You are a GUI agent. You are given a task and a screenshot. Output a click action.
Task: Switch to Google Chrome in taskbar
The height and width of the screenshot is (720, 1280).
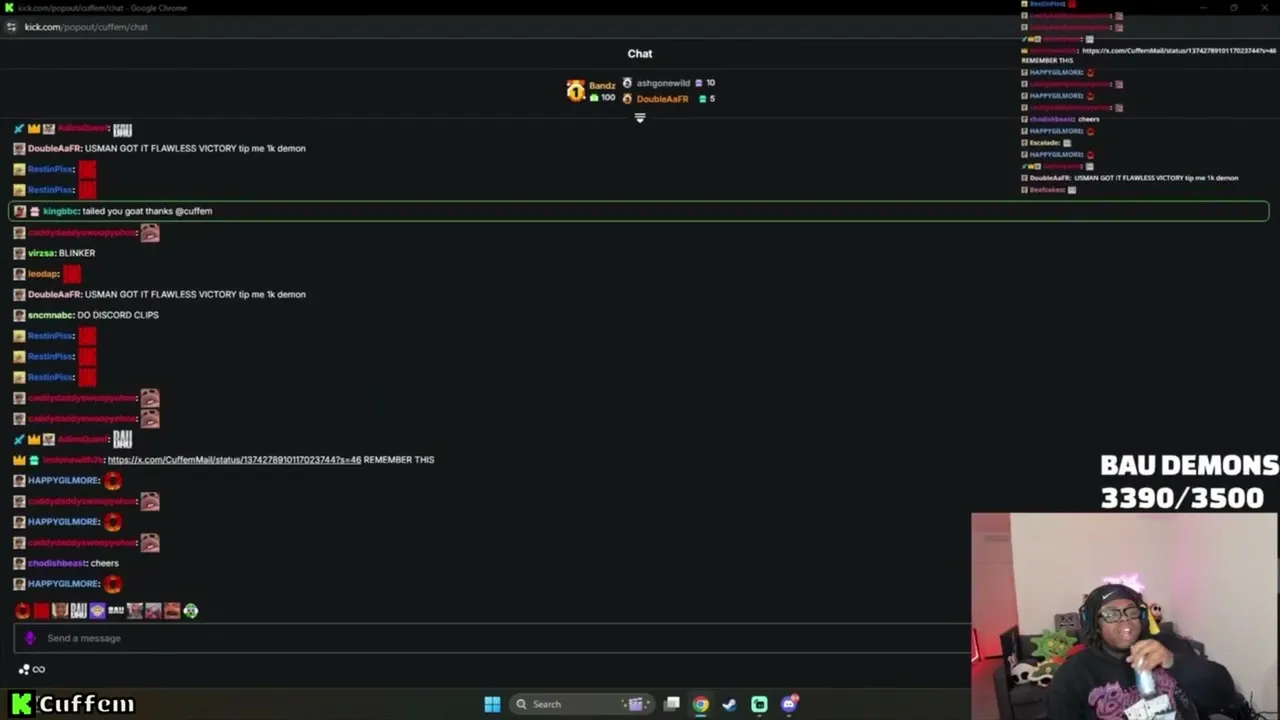pyautogui.click(x=701, y=704)
